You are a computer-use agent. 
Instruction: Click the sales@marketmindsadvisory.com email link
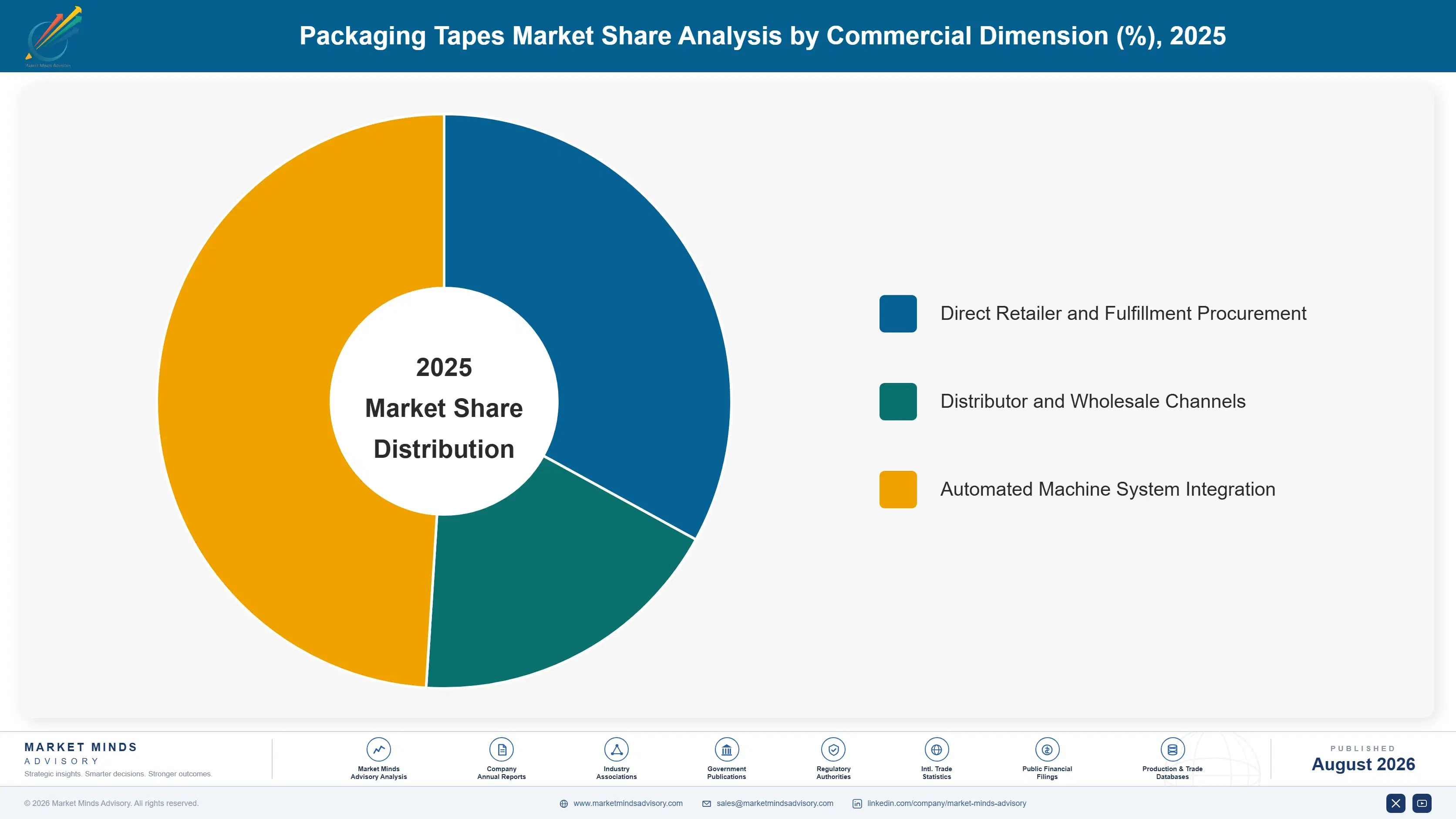[774, 803]
